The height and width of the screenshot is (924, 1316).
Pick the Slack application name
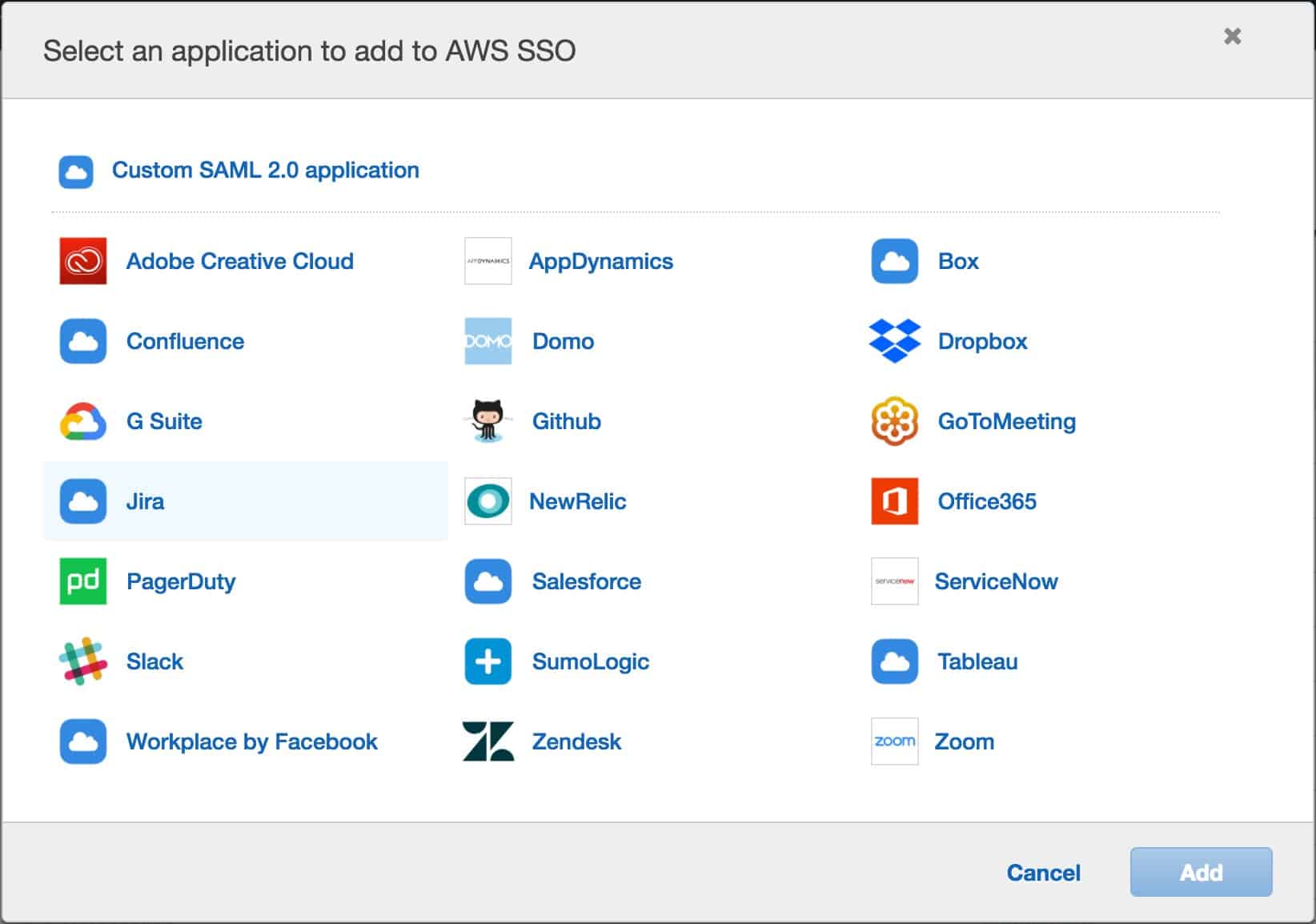[x=154, y=661]
